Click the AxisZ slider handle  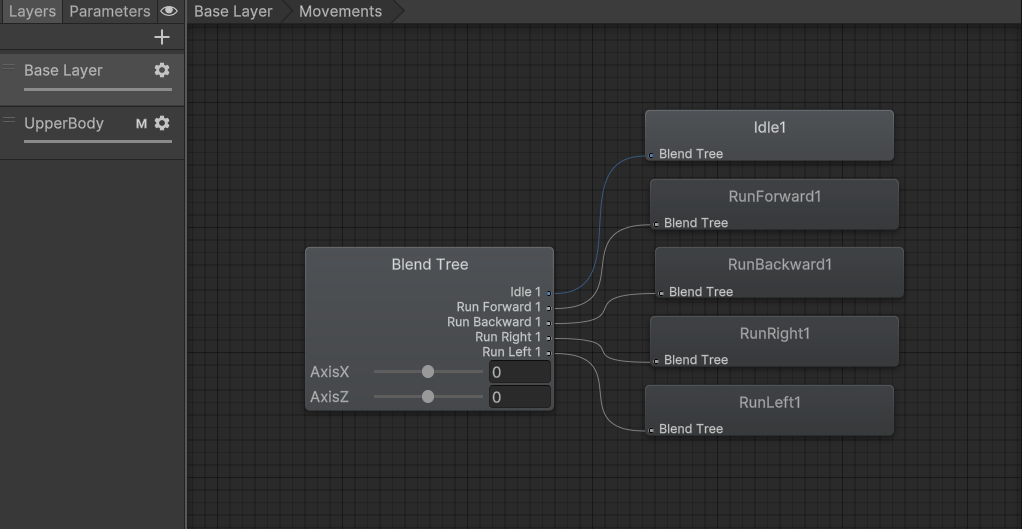pyautogui.click(x=428, y=396)
